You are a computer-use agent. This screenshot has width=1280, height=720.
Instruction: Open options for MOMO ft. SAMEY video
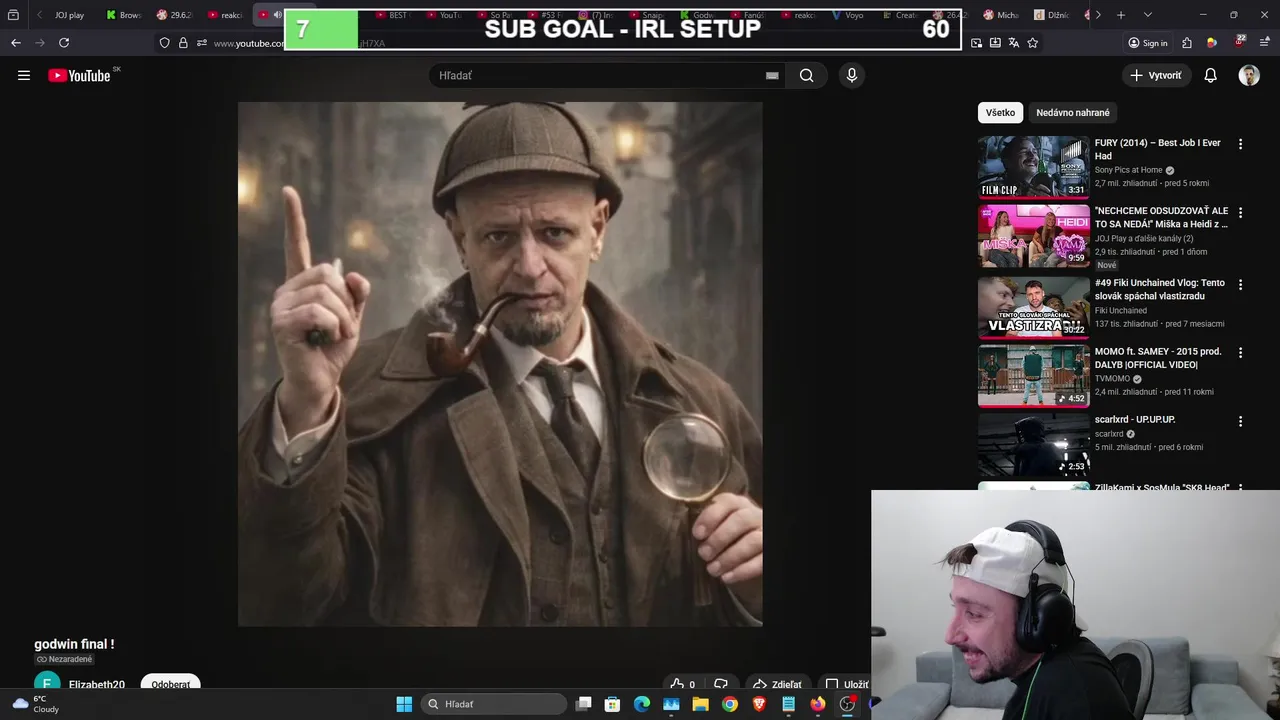tap(1240, 353)
